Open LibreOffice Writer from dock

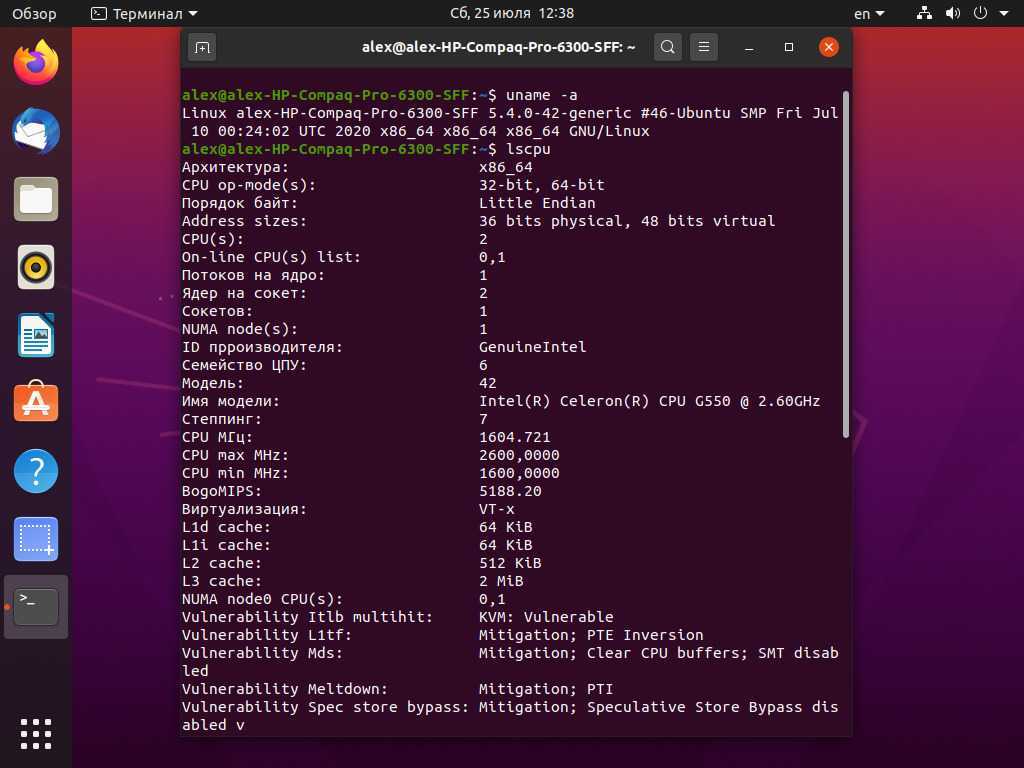click(x=36, y=335)
